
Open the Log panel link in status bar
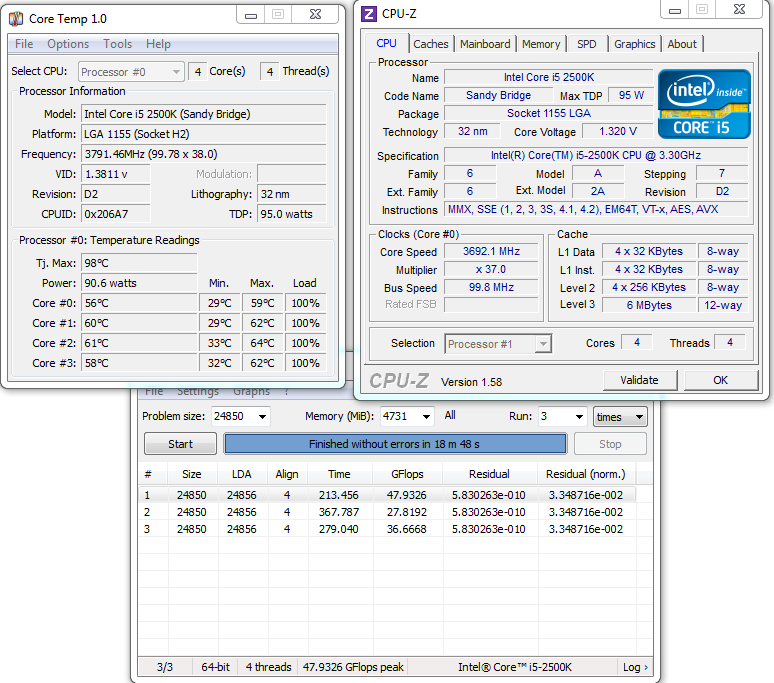coord(635,667)
